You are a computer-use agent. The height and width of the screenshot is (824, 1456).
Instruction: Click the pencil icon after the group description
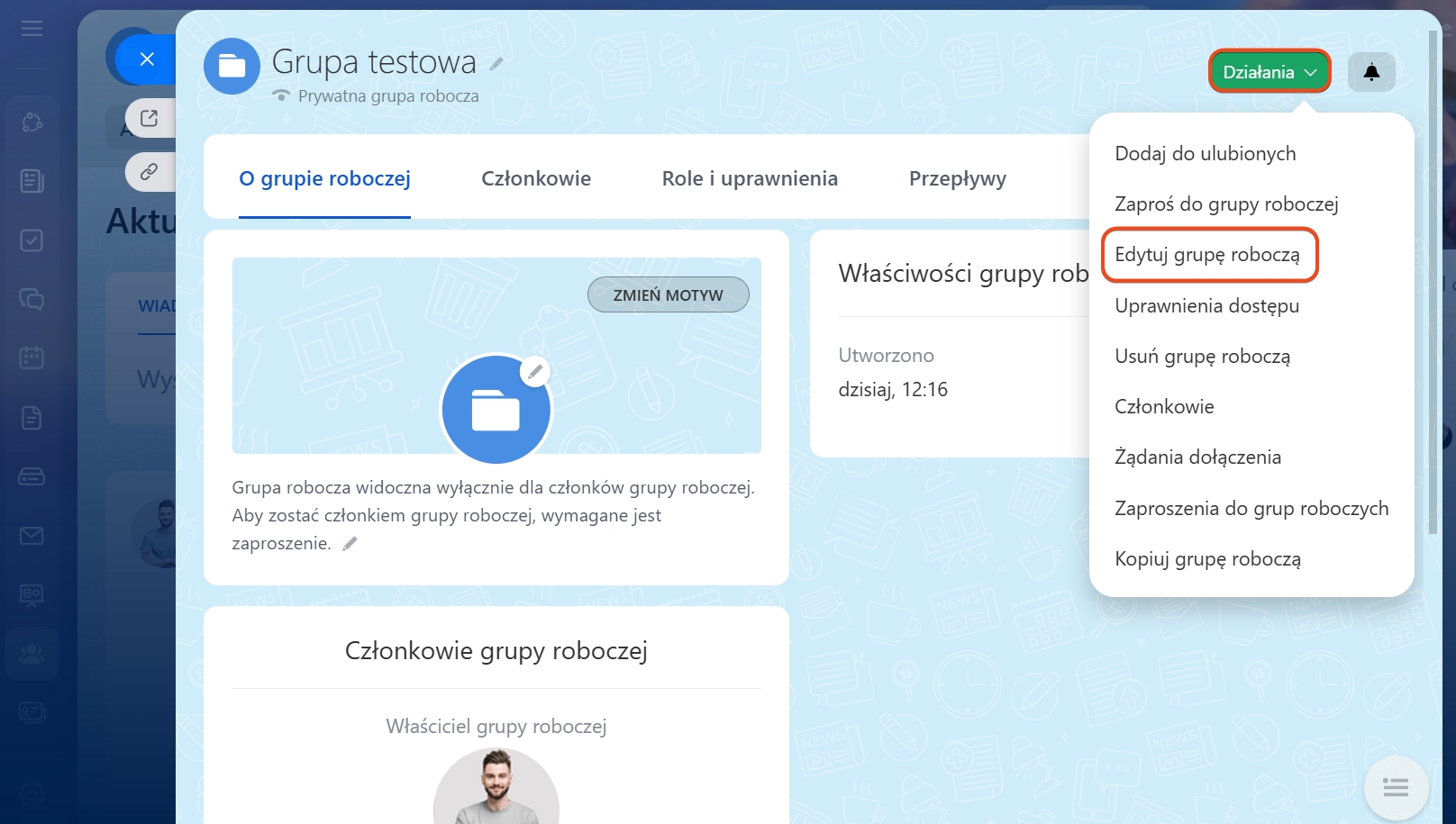click(350, 543)
